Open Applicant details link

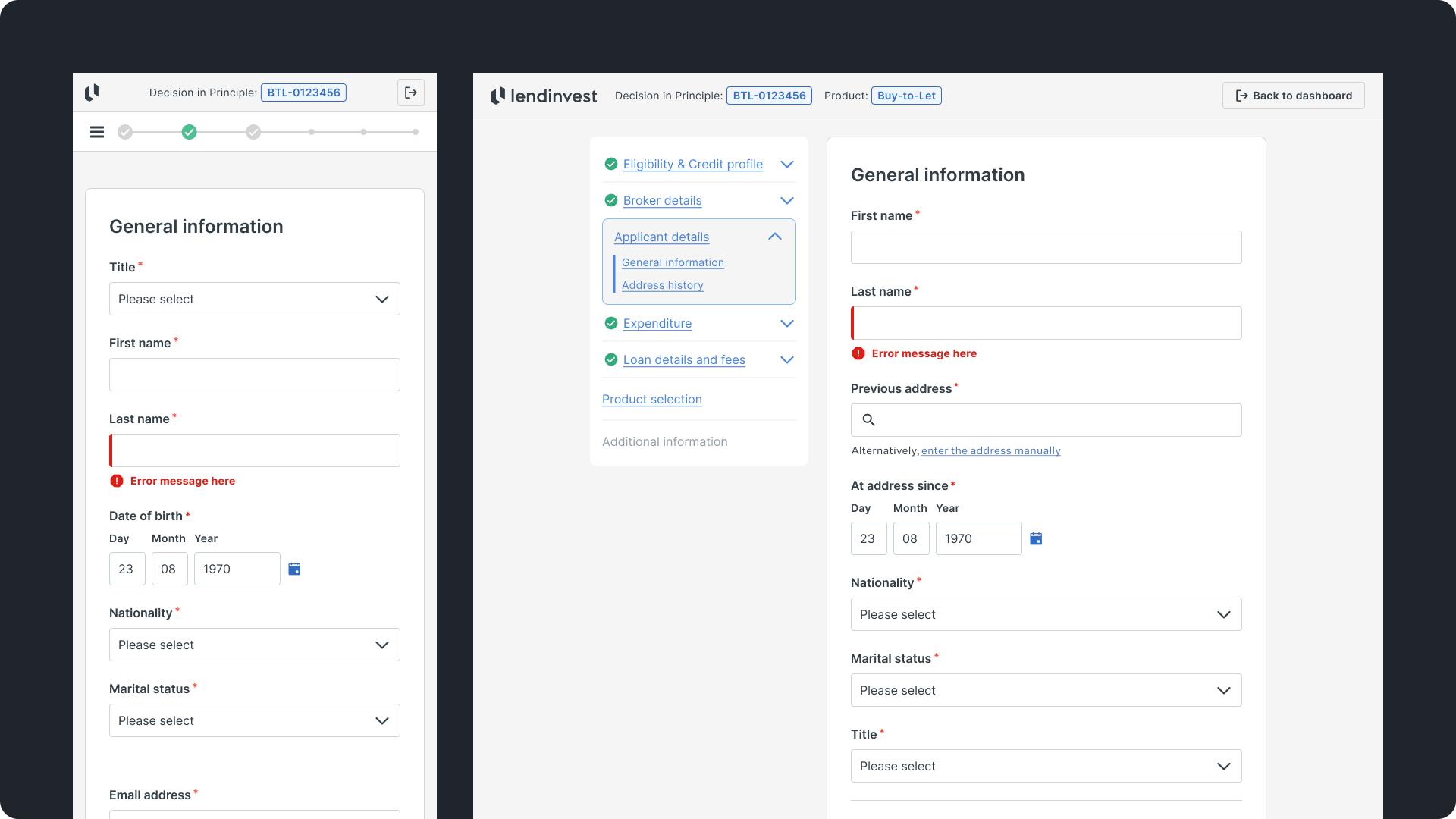pos(662,237)
